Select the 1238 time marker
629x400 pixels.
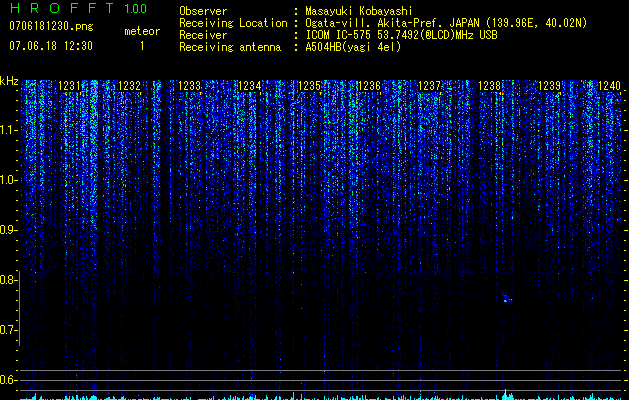pyautogui.click(x=489, y=86)
